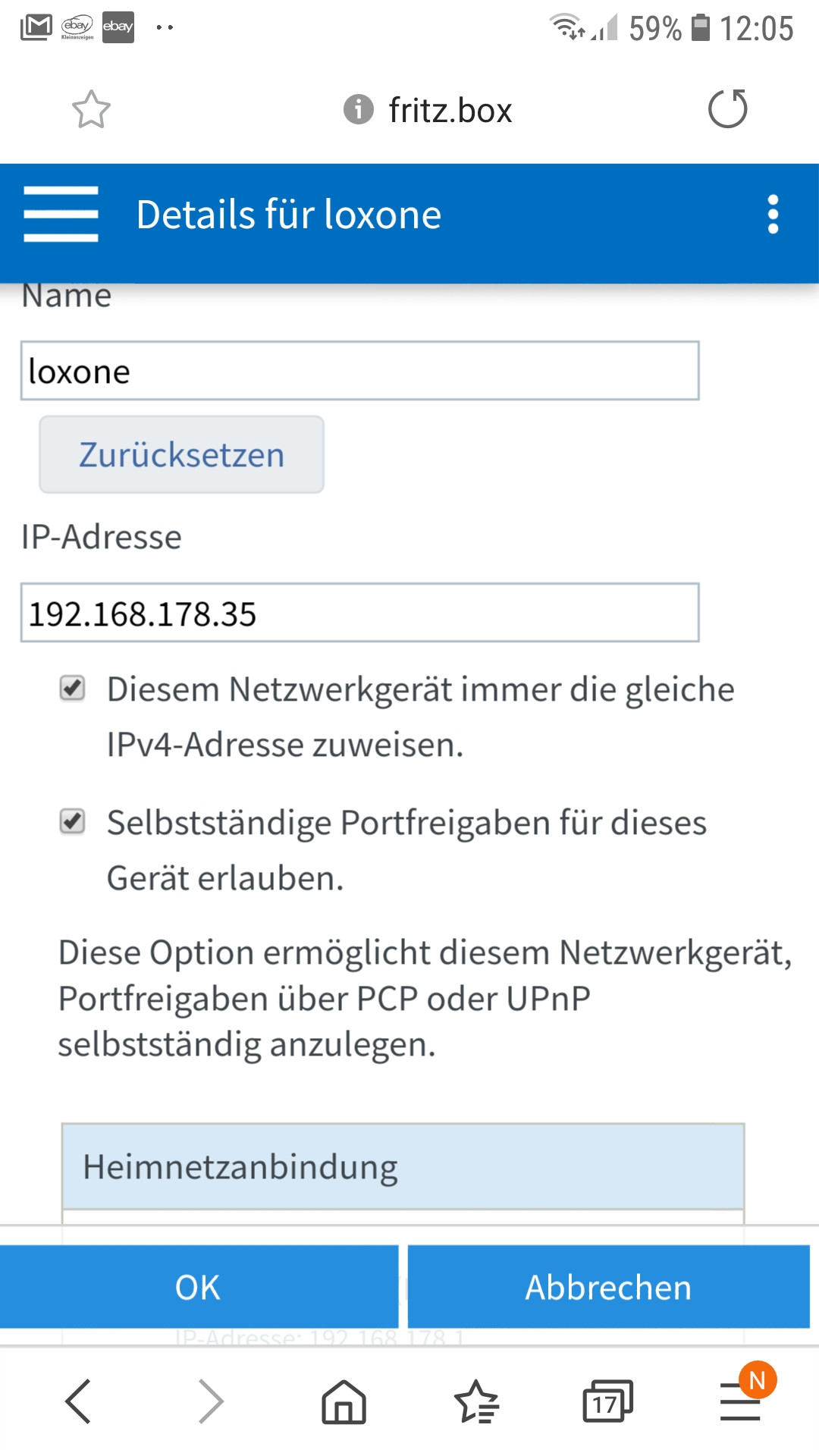Image resolution: width=819 pixels, height=1456 pixels.
Task: Open the browser home page
Action: click(x=344, y=1401)
